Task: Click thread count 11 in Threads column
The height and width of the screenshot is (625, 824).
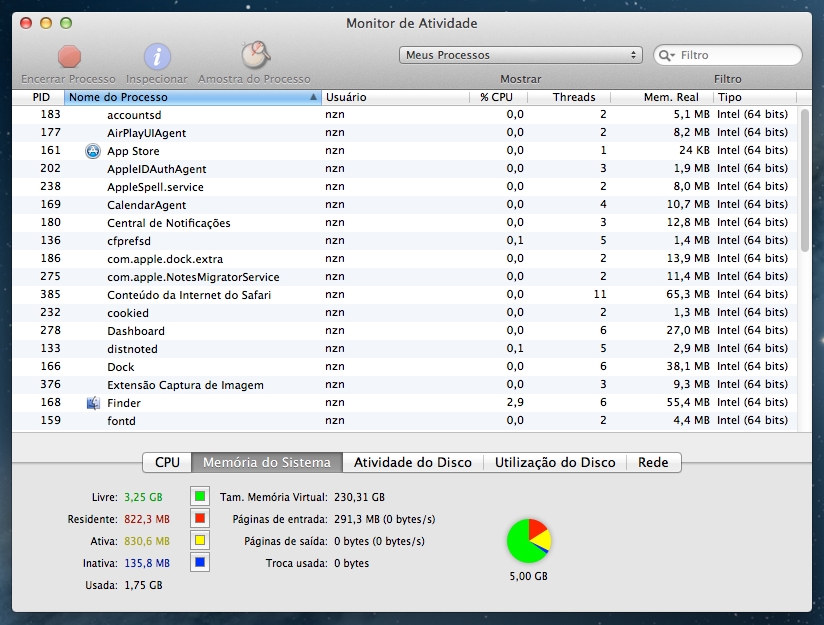Action: (x=600, y=294)
